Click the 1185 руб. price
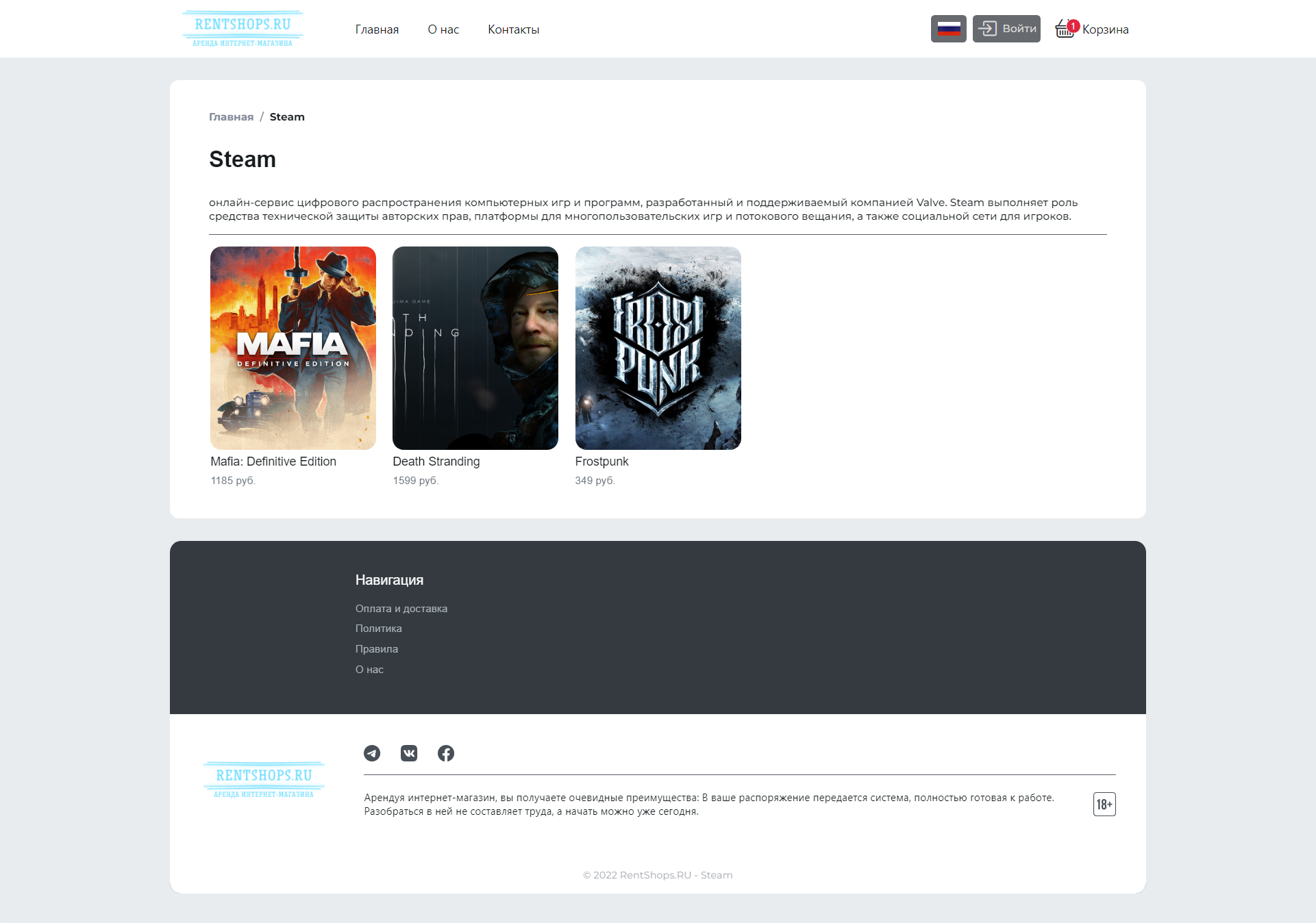Viewport: 1316px width, 923px height. 233,481
